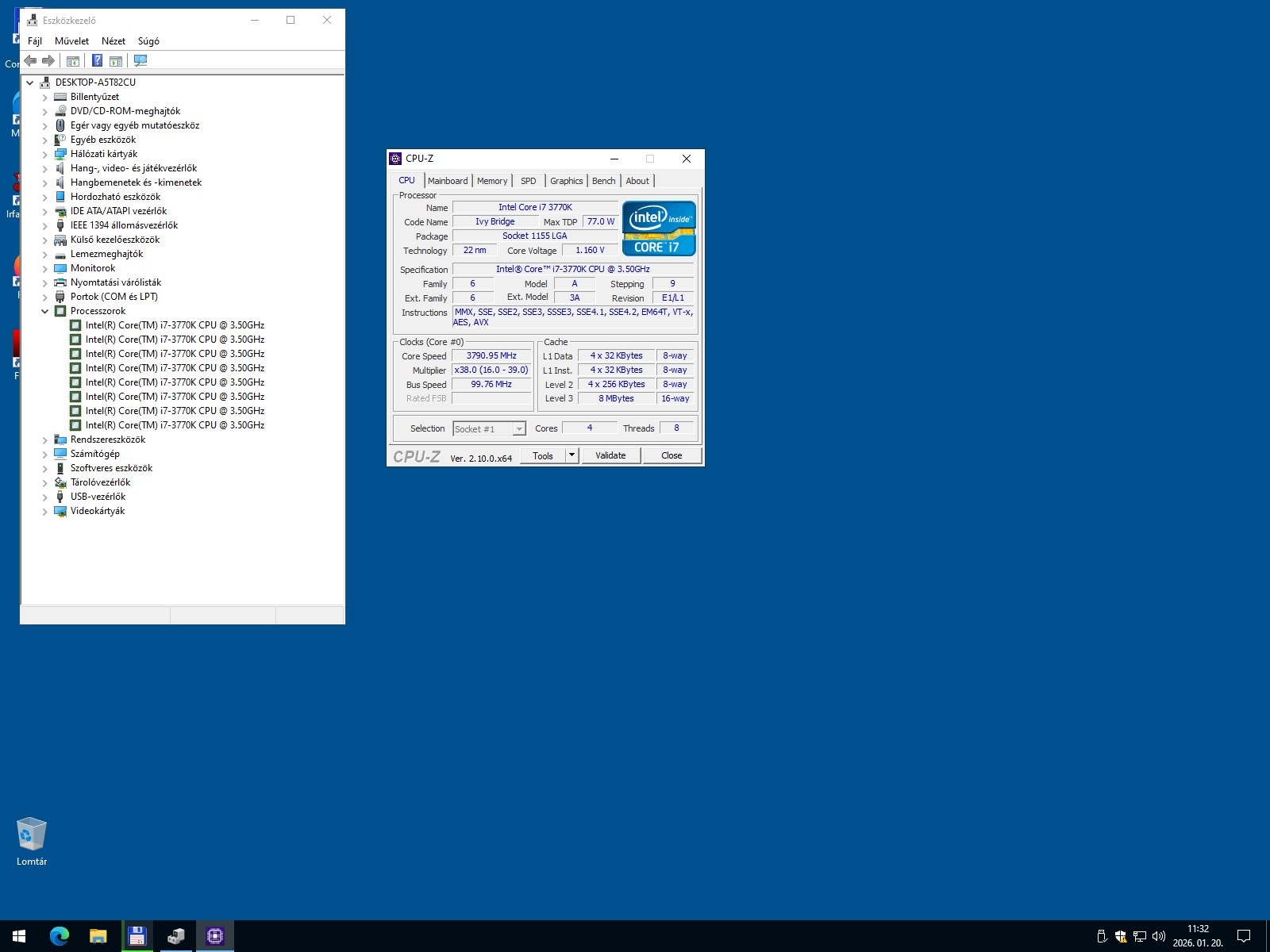
Task: Click the computer icon beside Számítógép
Action: click(x=60, y=454)
